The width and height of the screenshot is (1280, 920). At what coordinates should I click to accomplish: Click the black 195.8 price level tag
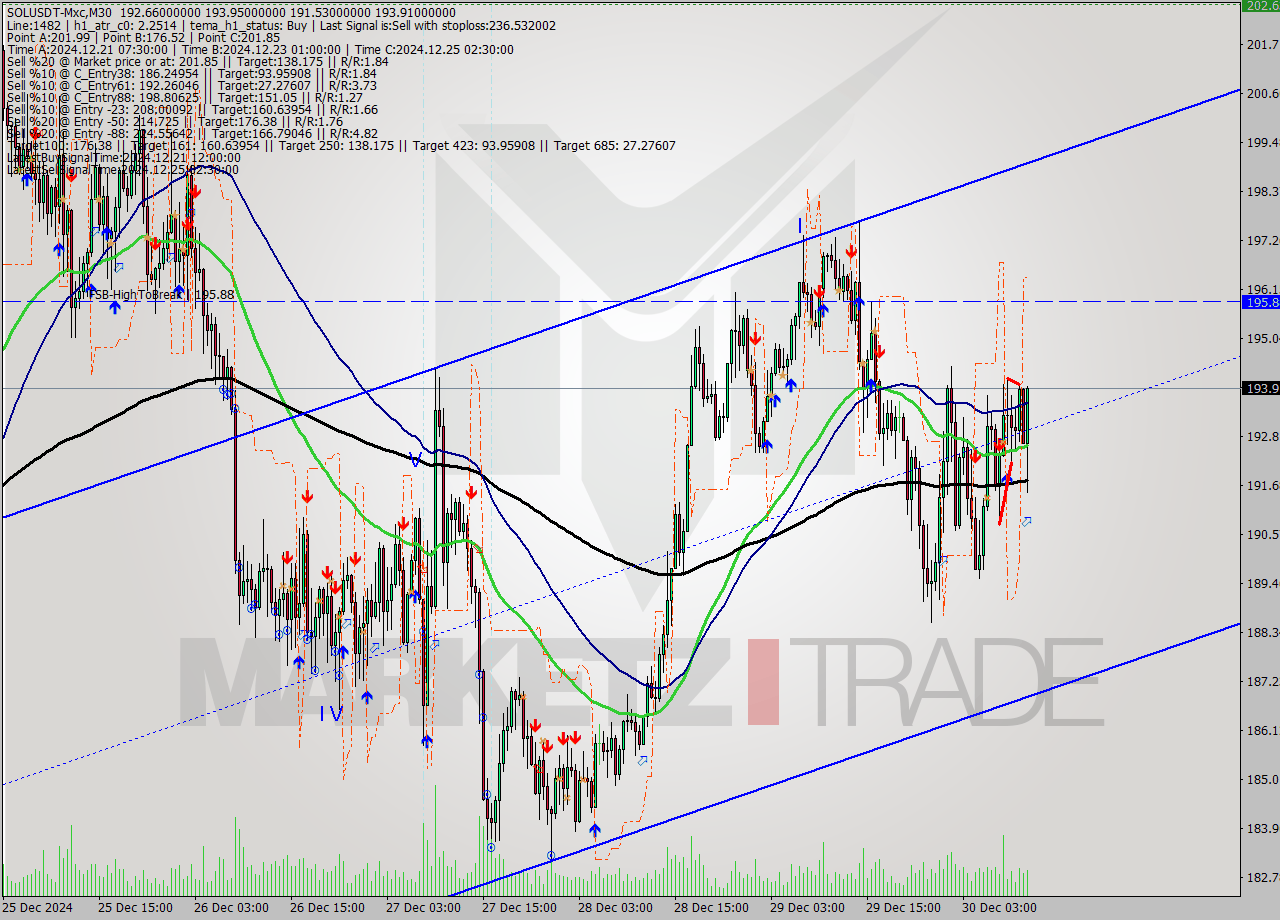click(x=1260, y=301)
